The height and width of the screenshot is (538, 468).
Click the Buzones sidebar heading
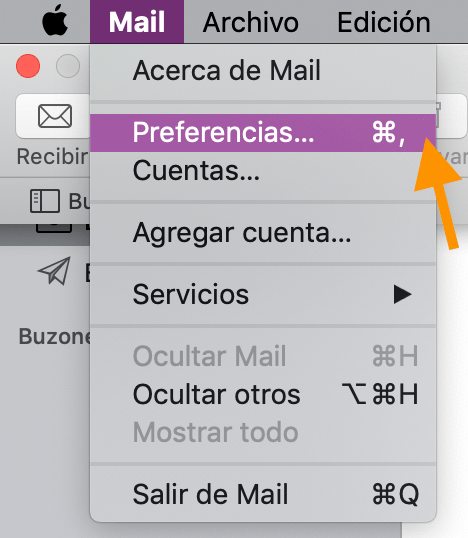[x=54, y=336]
